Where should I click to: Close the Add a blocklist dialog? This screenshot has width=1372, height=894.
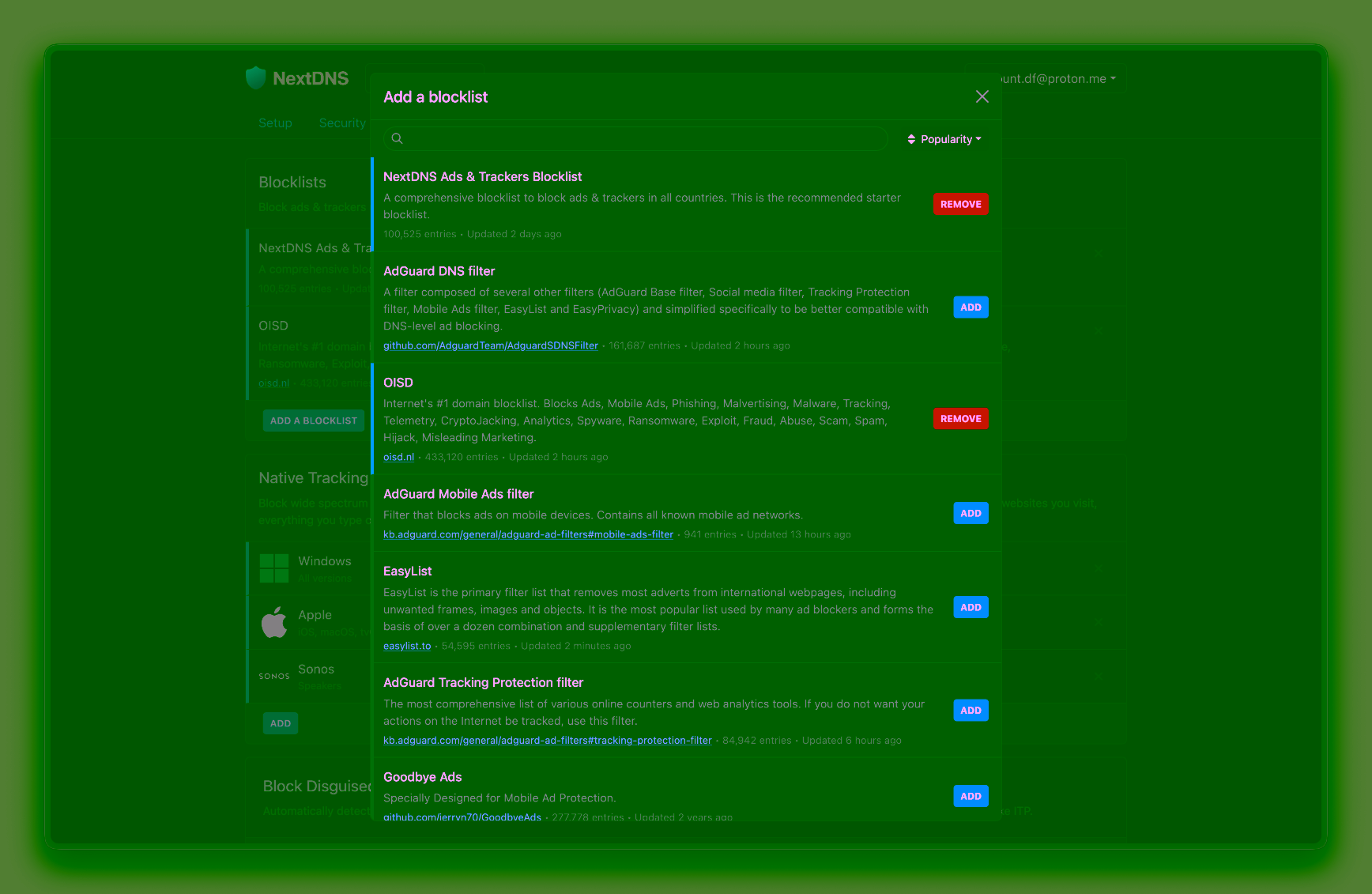(982, 96)
